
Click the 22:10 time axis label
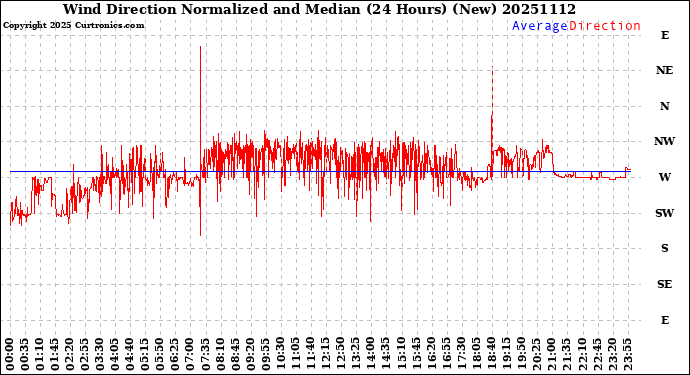coord(582,354)
